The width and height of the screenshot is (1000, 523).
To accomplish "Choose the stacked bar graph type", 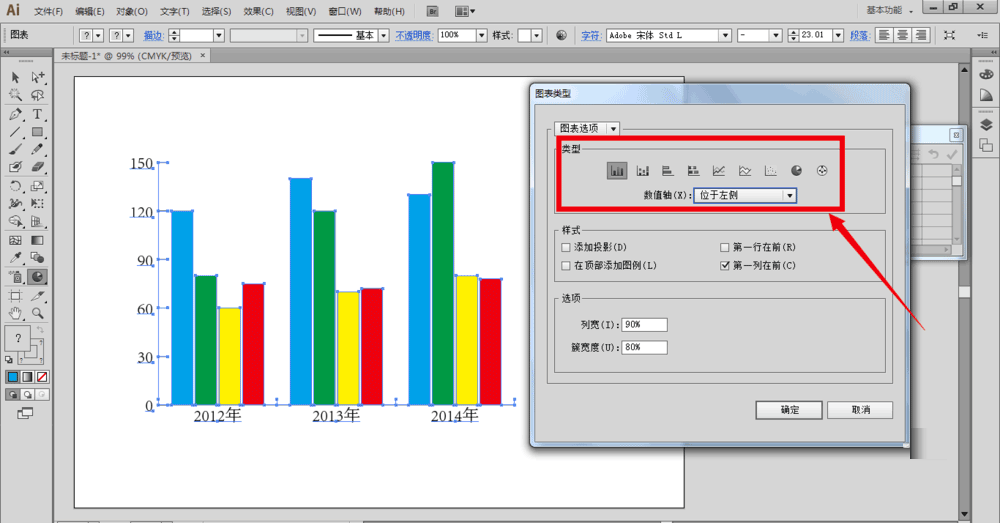I will [x=693, y=170].
